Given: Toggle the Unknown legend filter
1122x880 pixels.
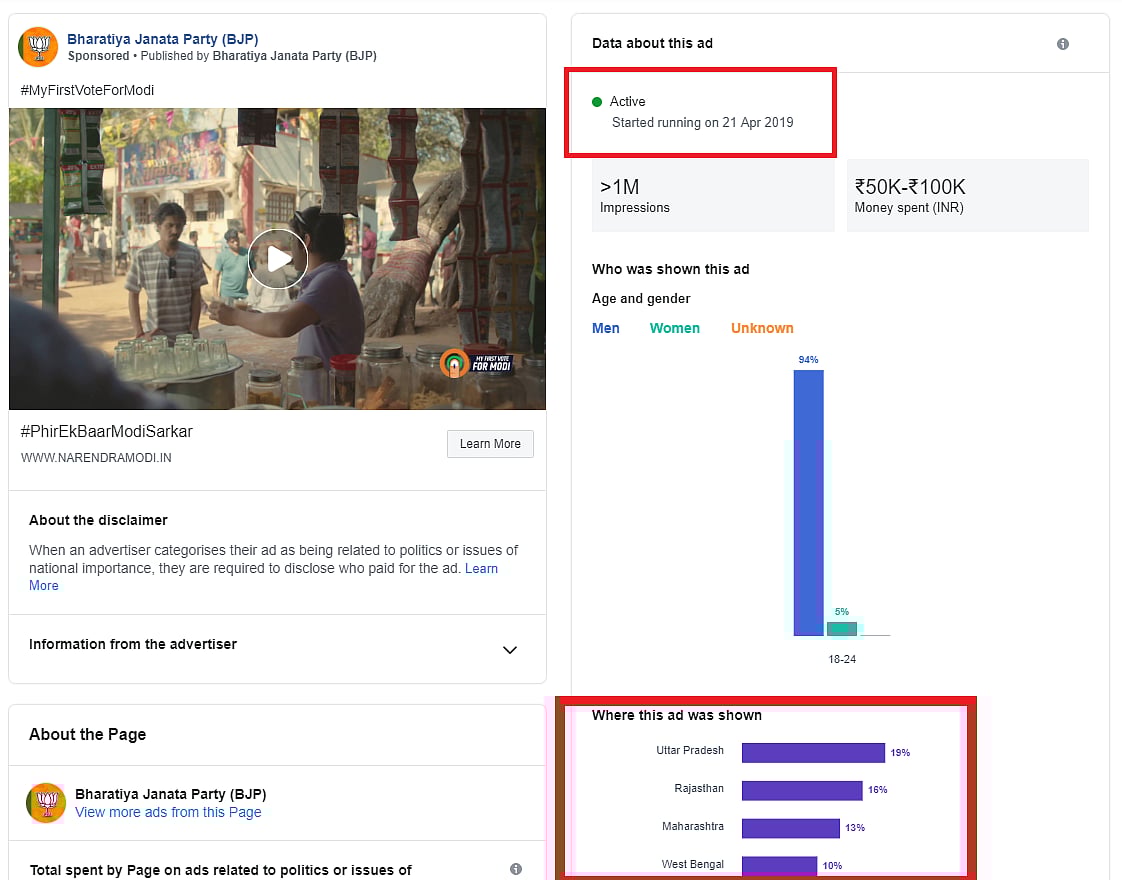Looking at the screenshot, I should (762, 328).
